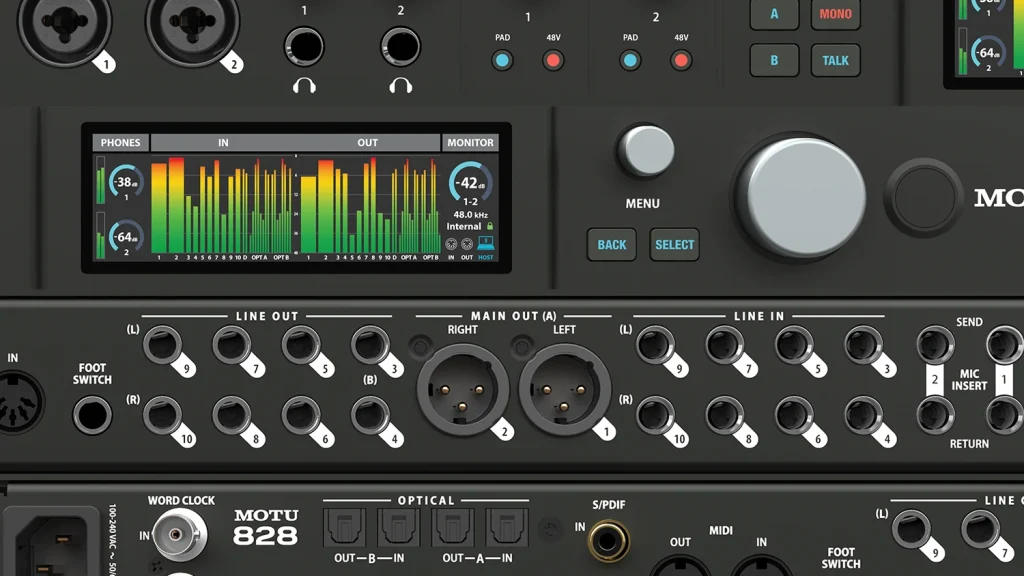Screen dimensions: 1024x576
Task: Click the headphone 2 jack
Action: click(x=400, y=46)
